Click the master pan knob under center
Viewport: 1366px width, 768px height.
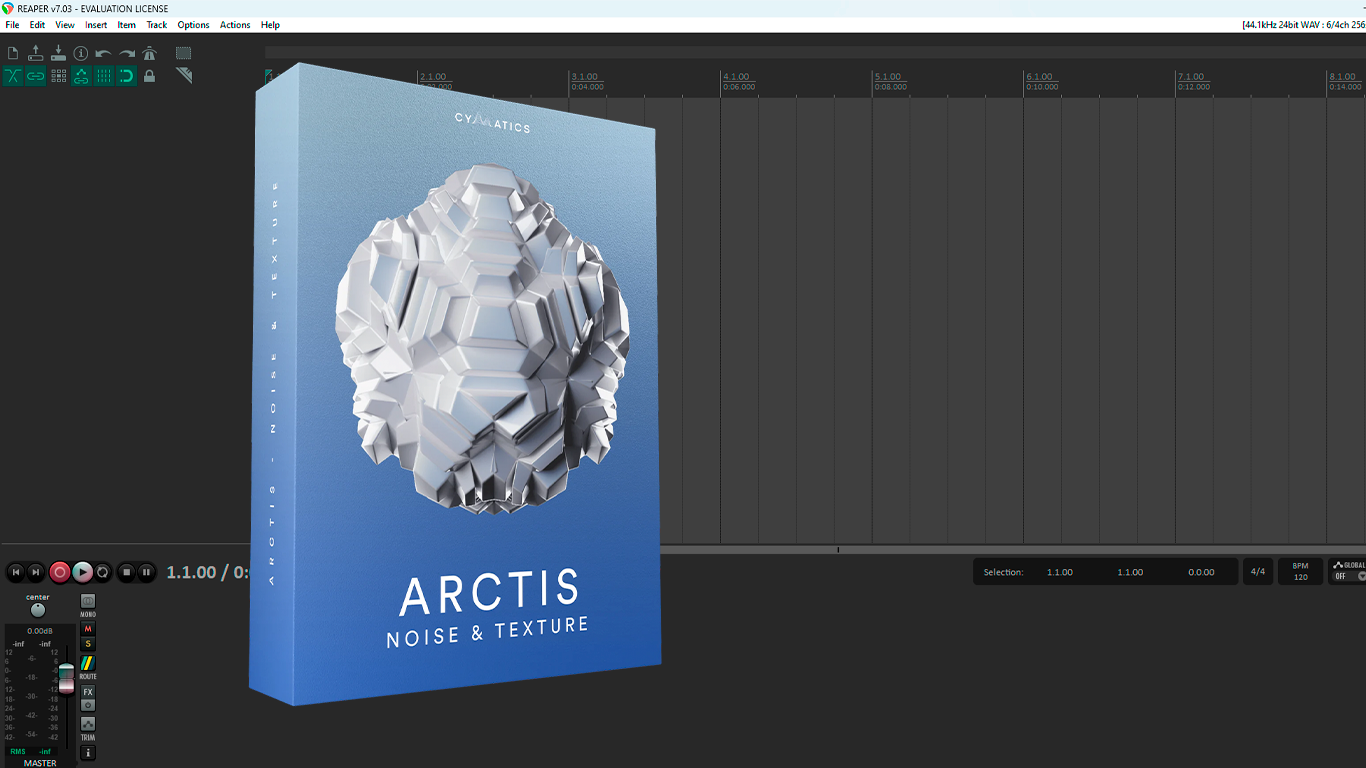click(38, 610)
